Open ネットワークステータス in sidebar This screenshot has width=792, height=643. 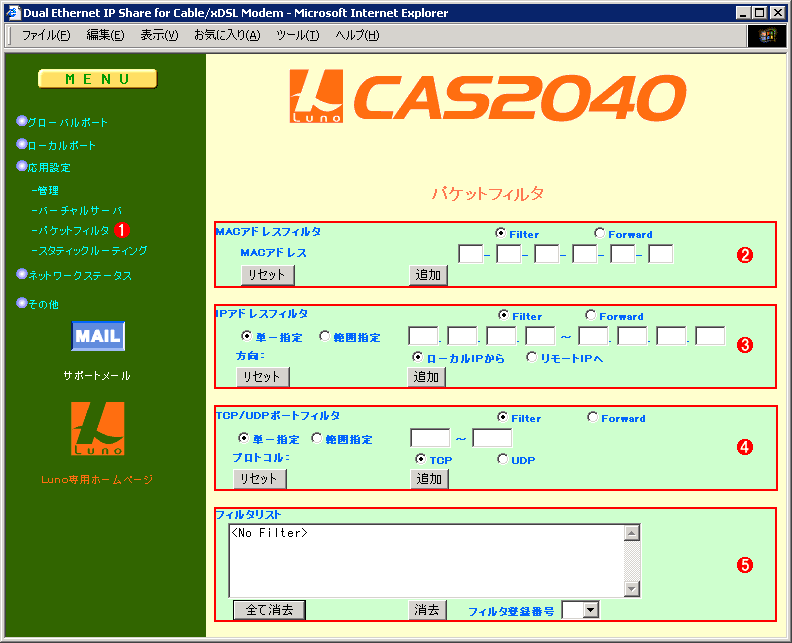pos(80,275)
